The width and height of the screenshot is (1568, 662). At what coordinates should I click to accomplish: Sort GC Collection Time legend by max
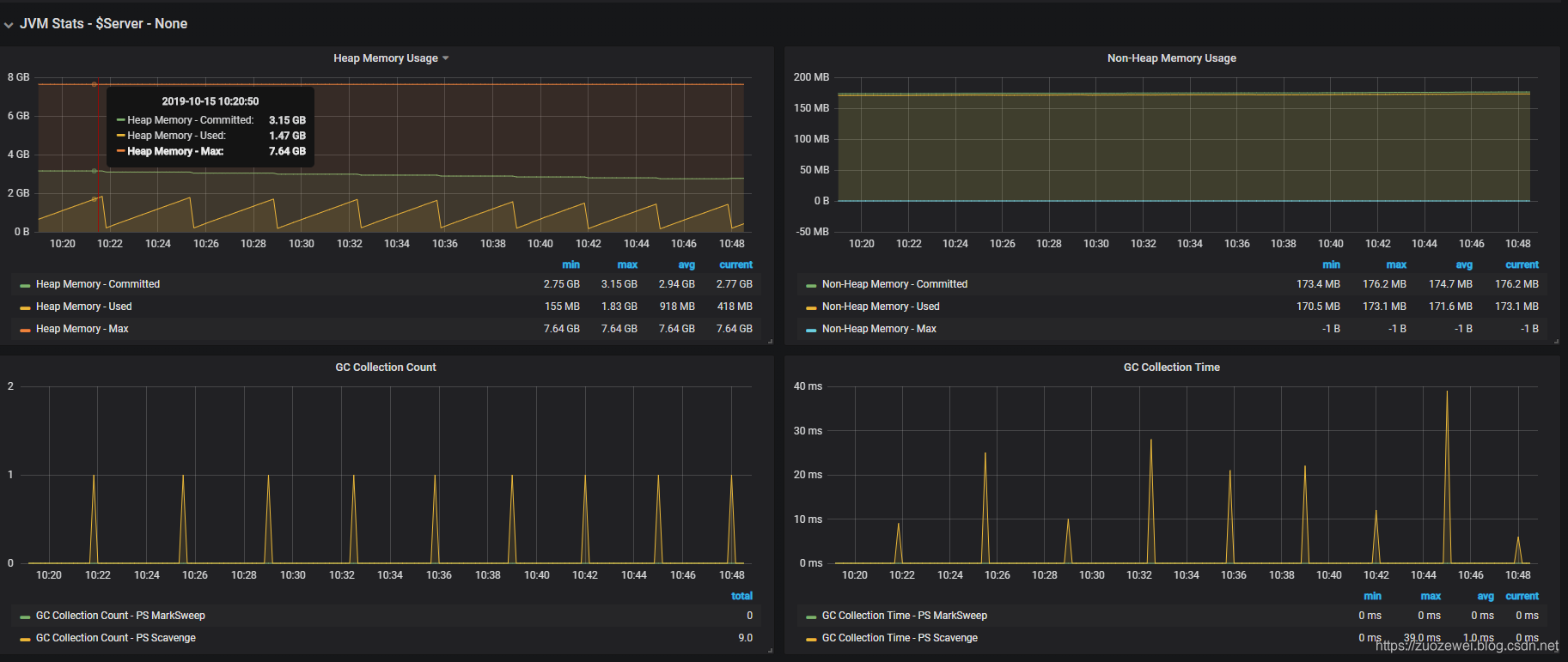tap(1431, 596)
